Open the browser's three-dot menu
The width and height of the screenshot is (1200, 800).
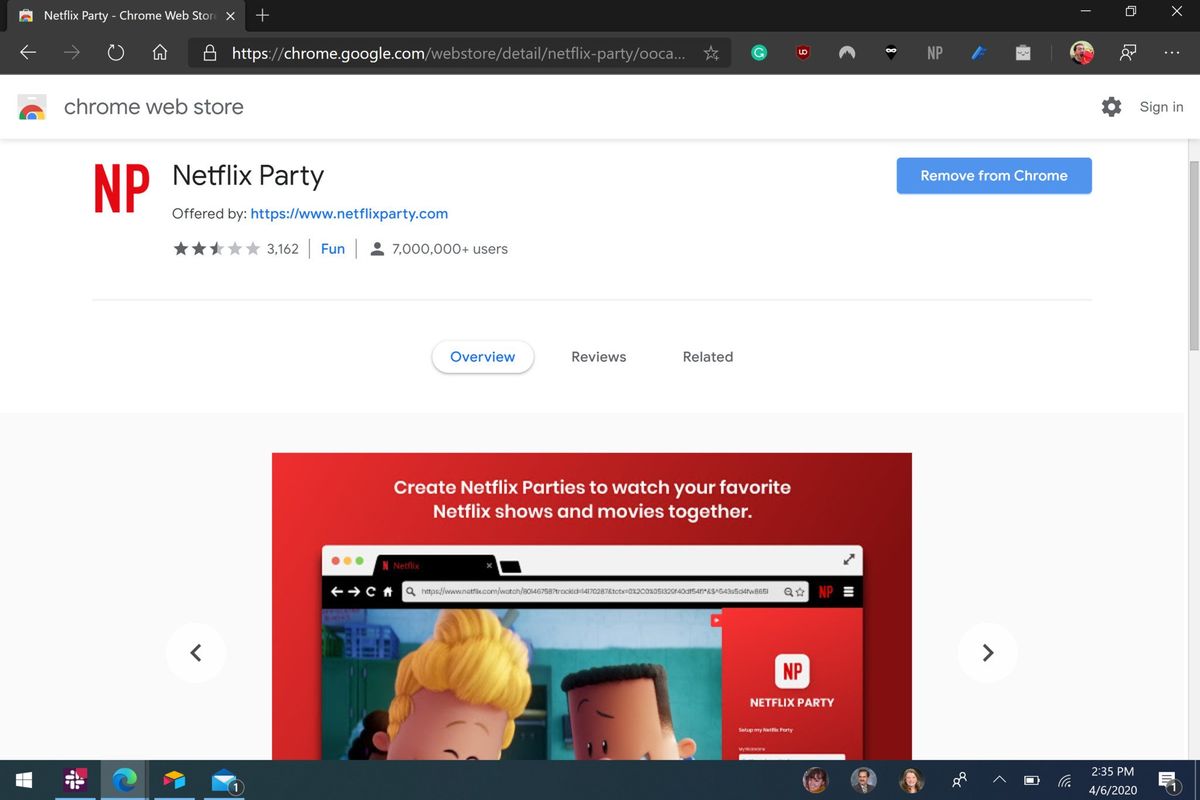coord(1171,52)
